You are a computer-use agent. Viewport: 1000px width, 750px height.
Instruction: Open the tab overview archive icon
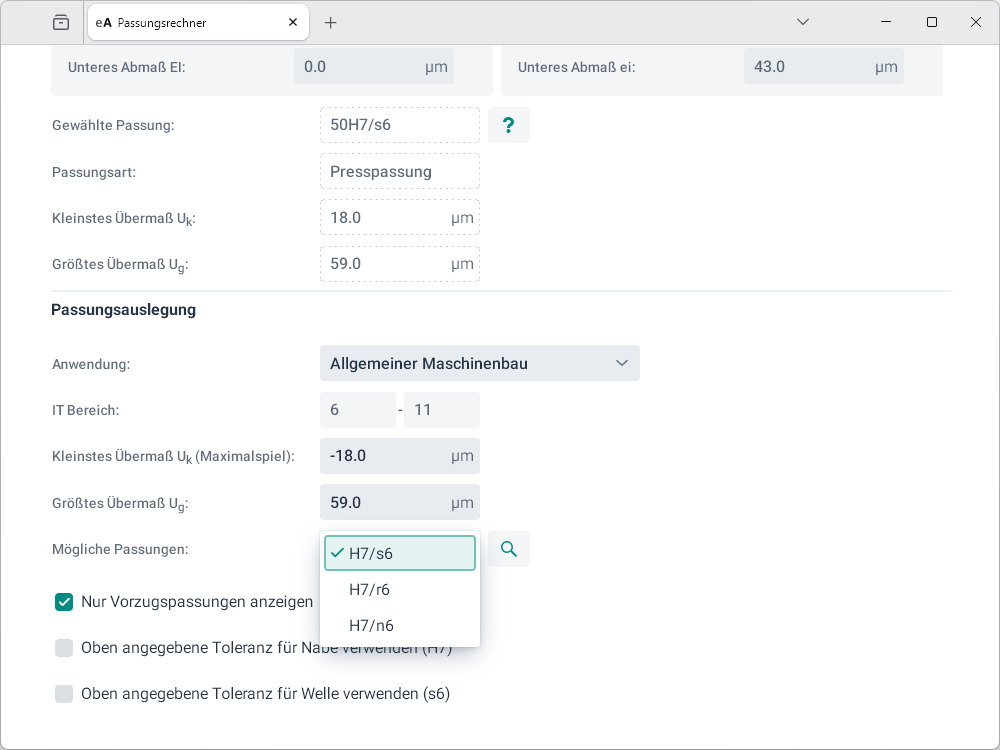(61, 22)
